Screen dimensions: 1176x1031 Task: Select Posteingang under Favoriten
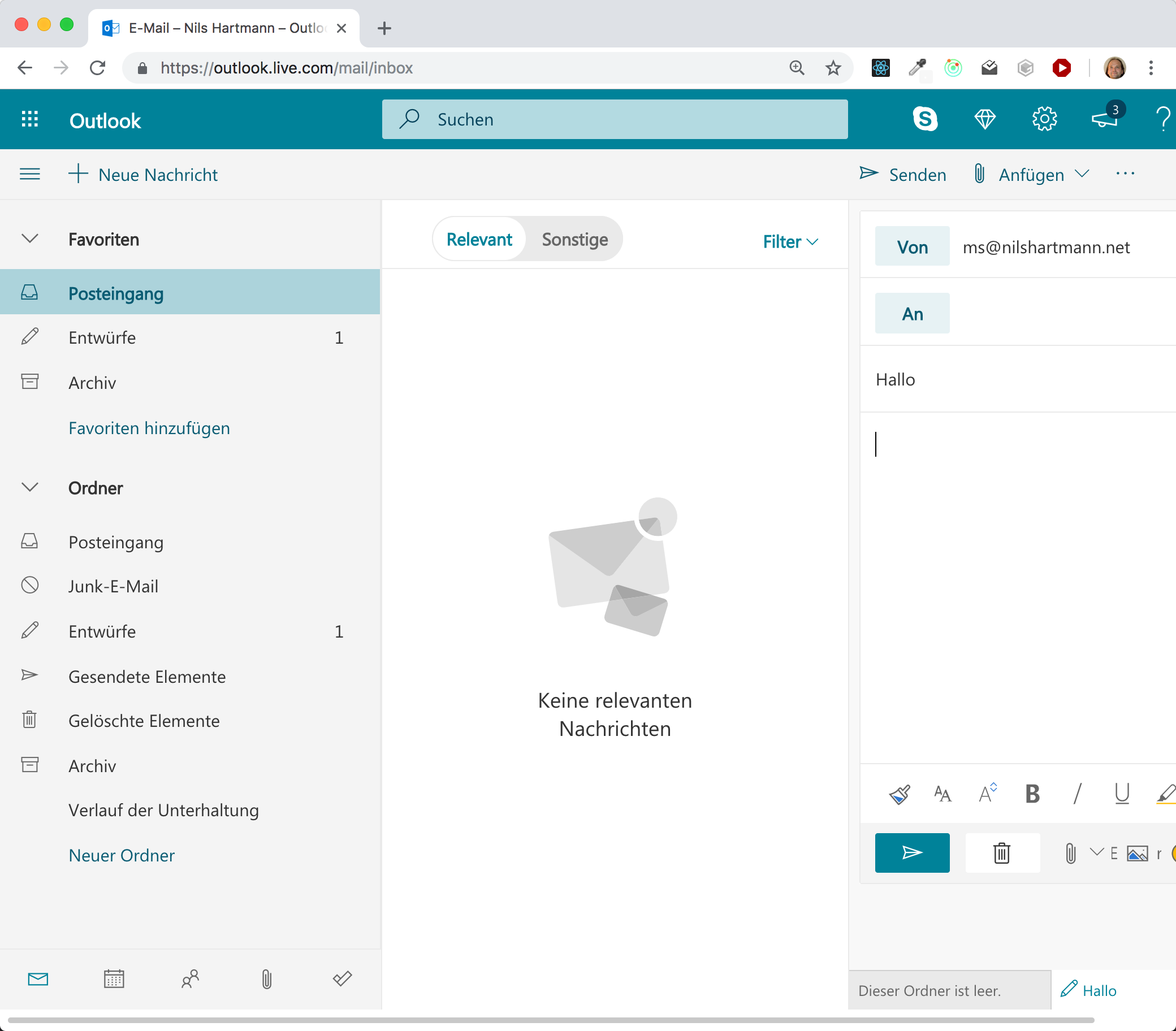tap(190, 292)
